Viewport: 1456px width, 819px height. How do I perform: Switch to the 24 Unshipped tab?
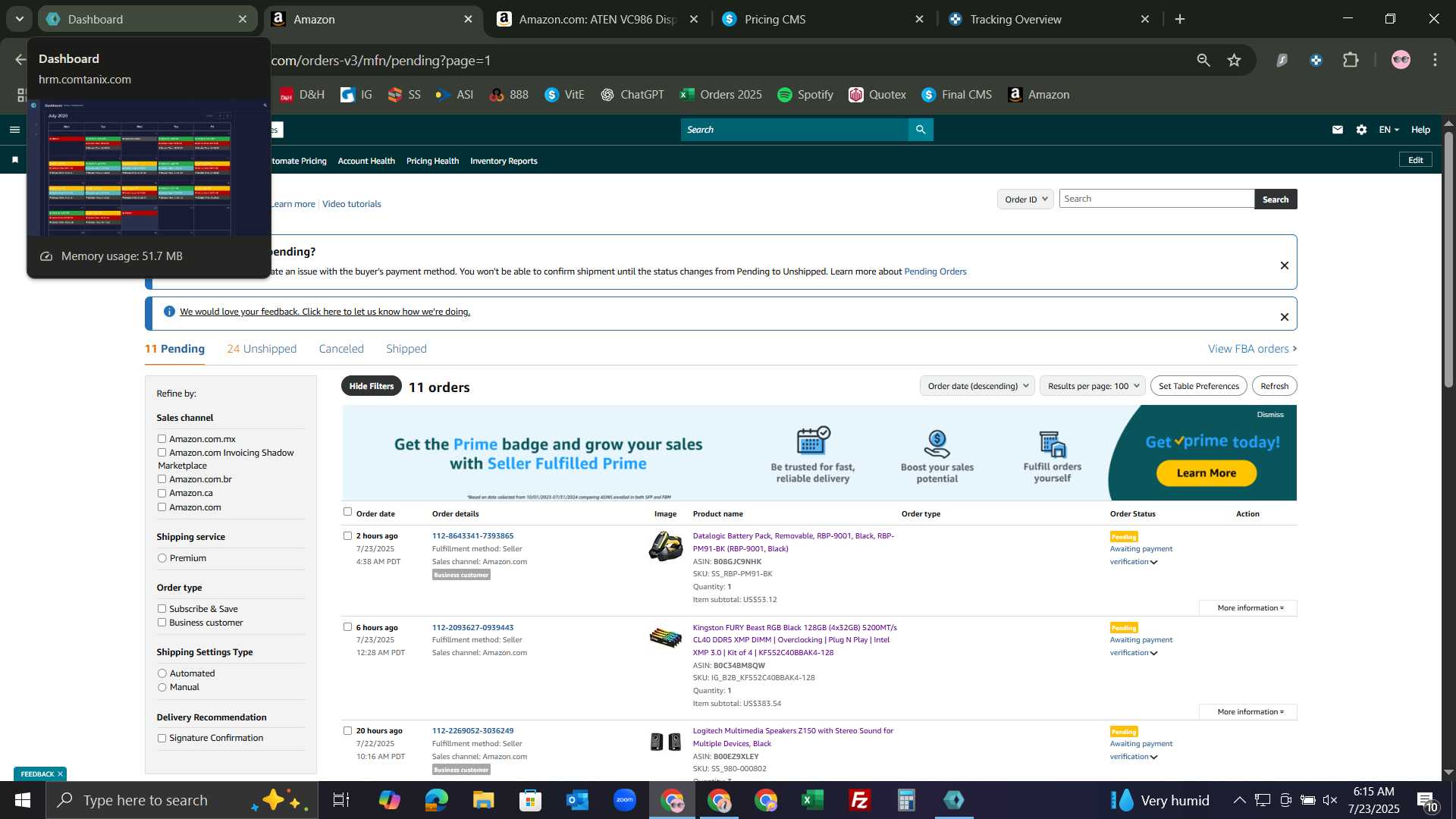[x=262, y=349]
